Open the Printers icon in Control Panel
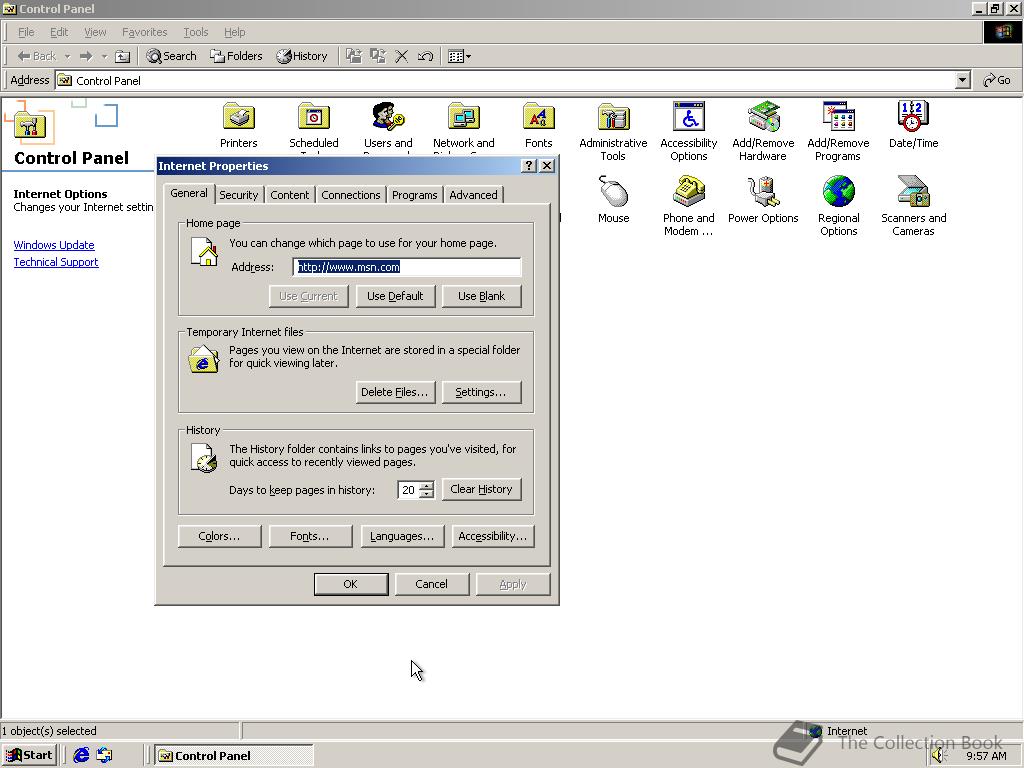Screen dimensions: 1024x768 tap(238, 125)
